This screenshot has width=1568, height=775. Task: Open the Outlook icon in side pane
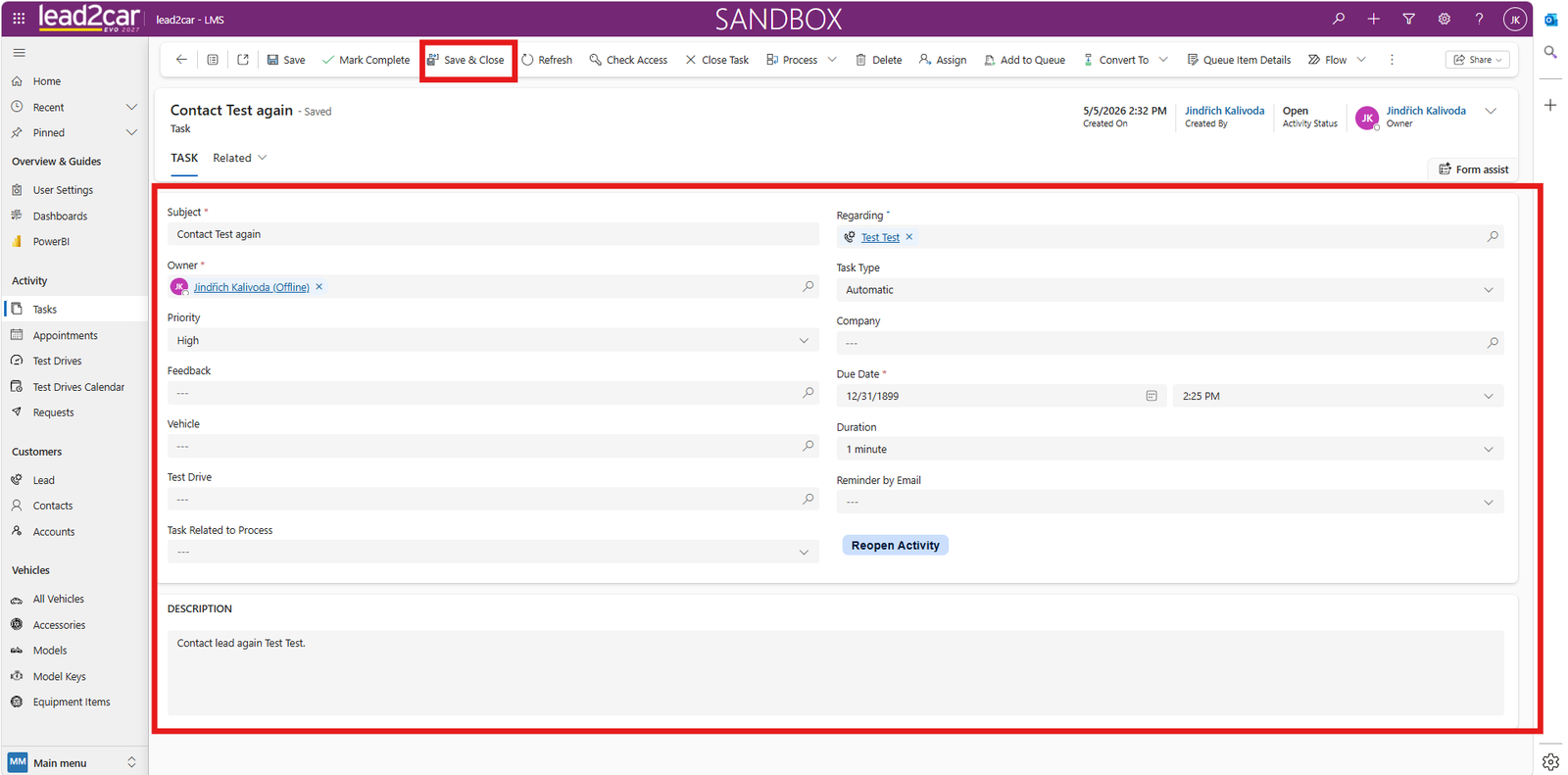click(1550, 20)
